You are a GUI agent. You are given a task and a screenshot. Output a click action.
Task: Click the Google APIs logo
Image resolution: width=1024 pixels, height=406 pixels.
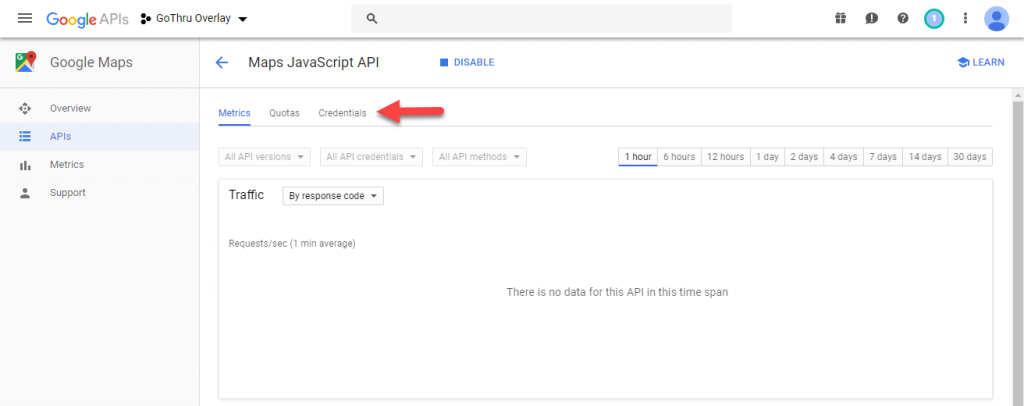pos(88,19)
